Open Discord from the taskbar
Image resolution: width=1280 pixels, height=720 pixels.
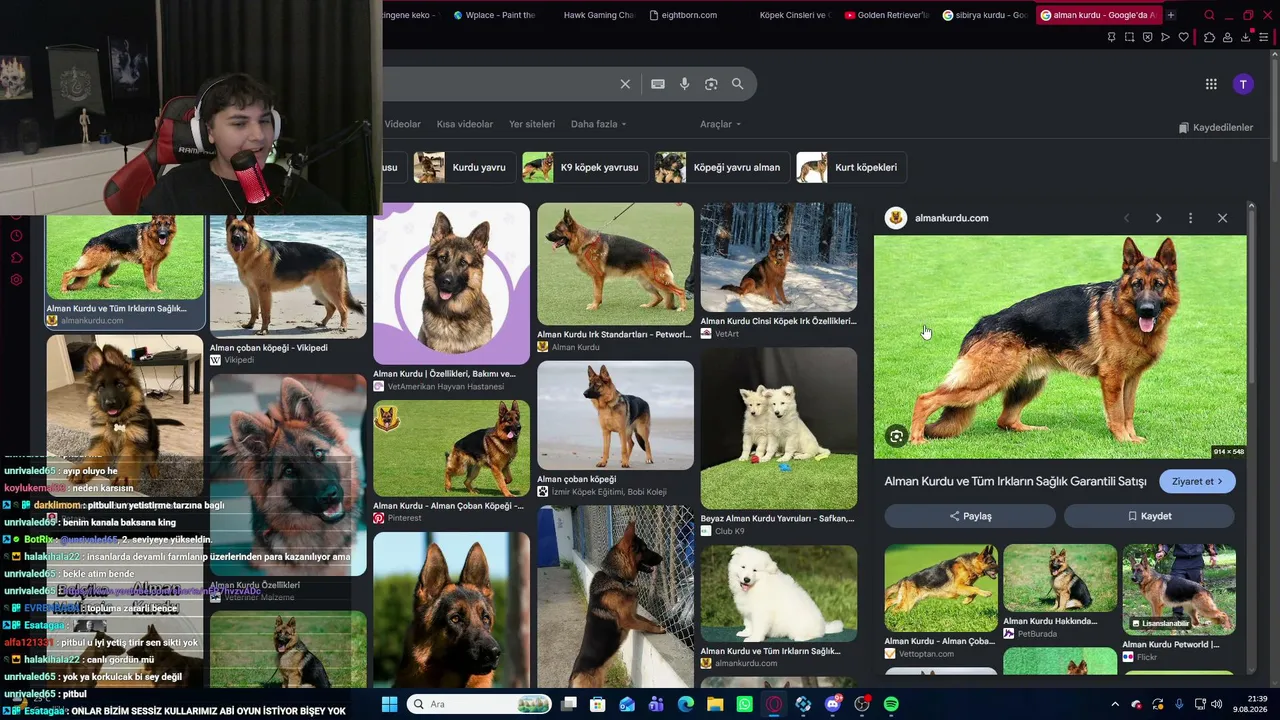pyautogui.click(x=833, y=704)
